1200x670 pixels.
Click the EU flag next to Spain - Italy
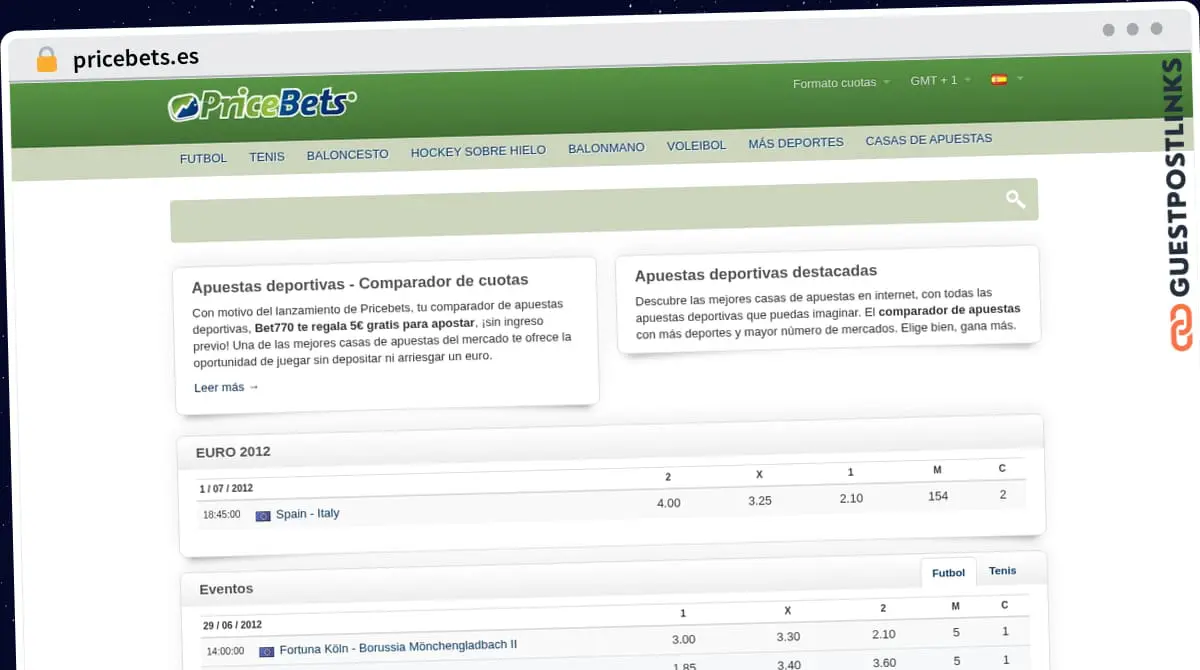pos(263,516)
